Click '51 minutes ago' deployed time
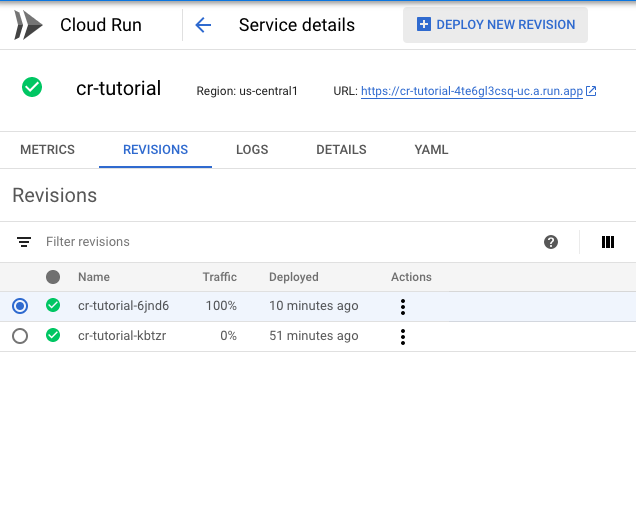This screenshot has height=506, width=636. [x=314, y=336]
